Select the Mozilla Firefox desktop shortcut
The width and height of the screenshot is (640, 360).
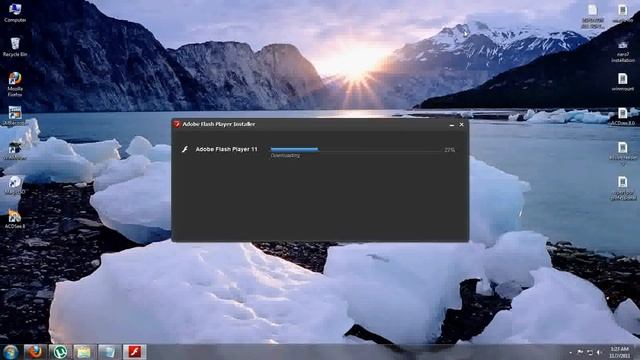pos(15,84)
